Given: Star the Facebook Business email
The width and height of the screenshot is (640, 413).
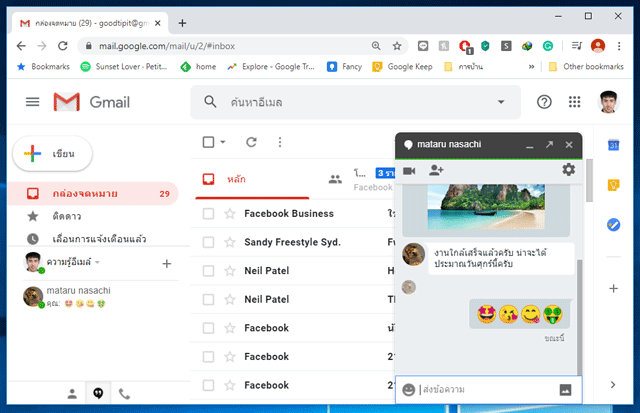Looking at the screenshot, I should click(x=230, y=213).
